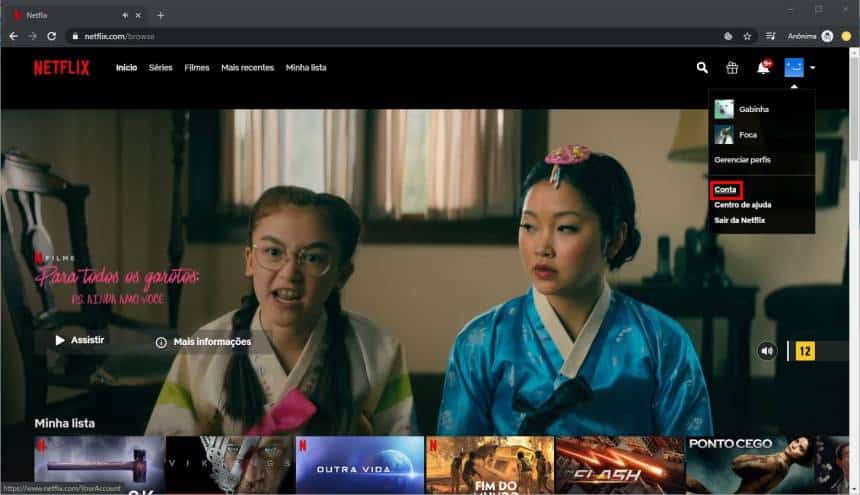Image resolution: width=860 pixels, height=495 pixels.
Task: Open the Outra Vida thumbnail
Action: click(x=360, y=465)
